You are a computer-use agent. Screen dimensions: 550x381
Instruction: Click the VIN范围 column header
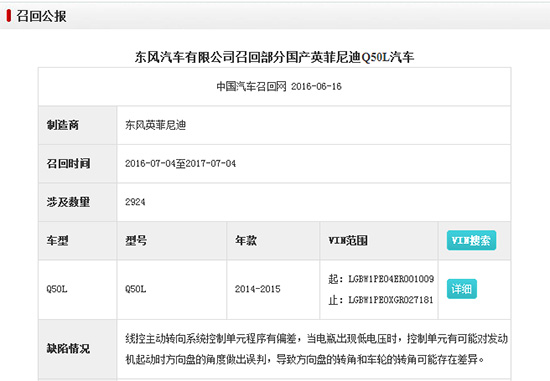click(348, 241)
